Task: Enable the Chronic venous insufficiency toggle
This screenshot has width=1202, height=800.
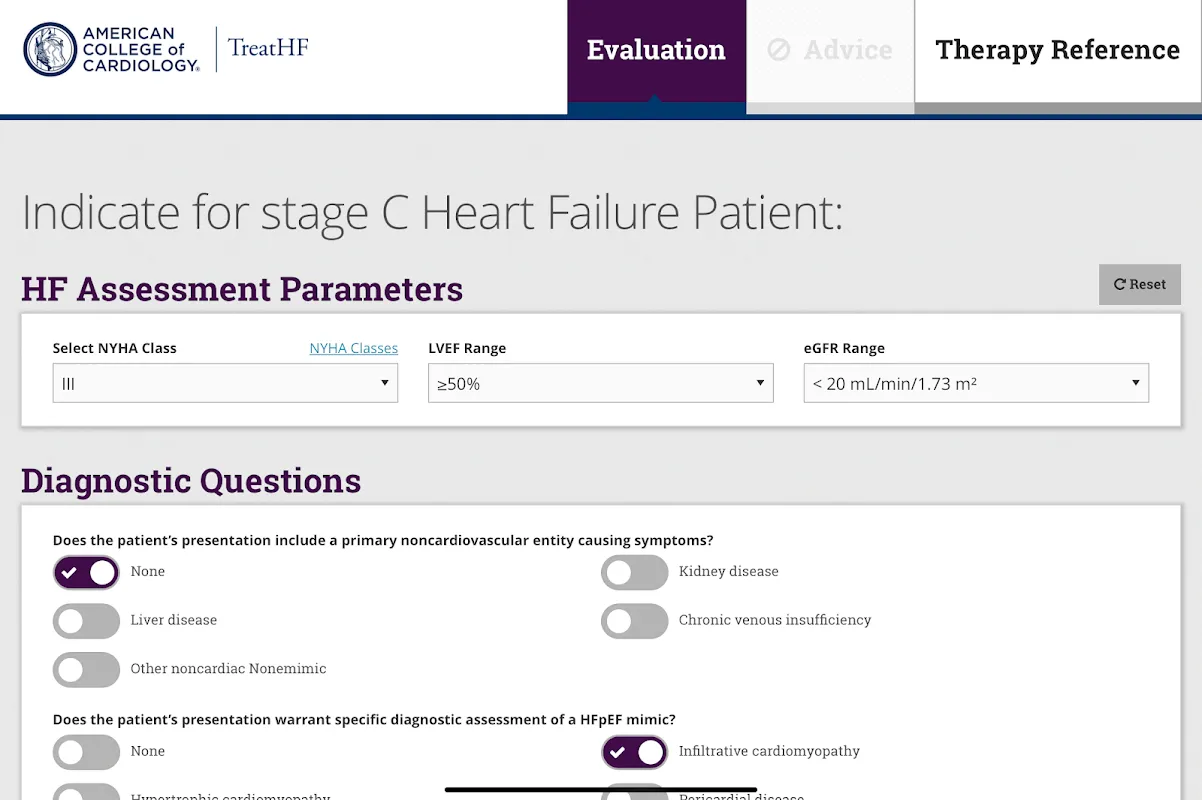Action: pos(634,621)
